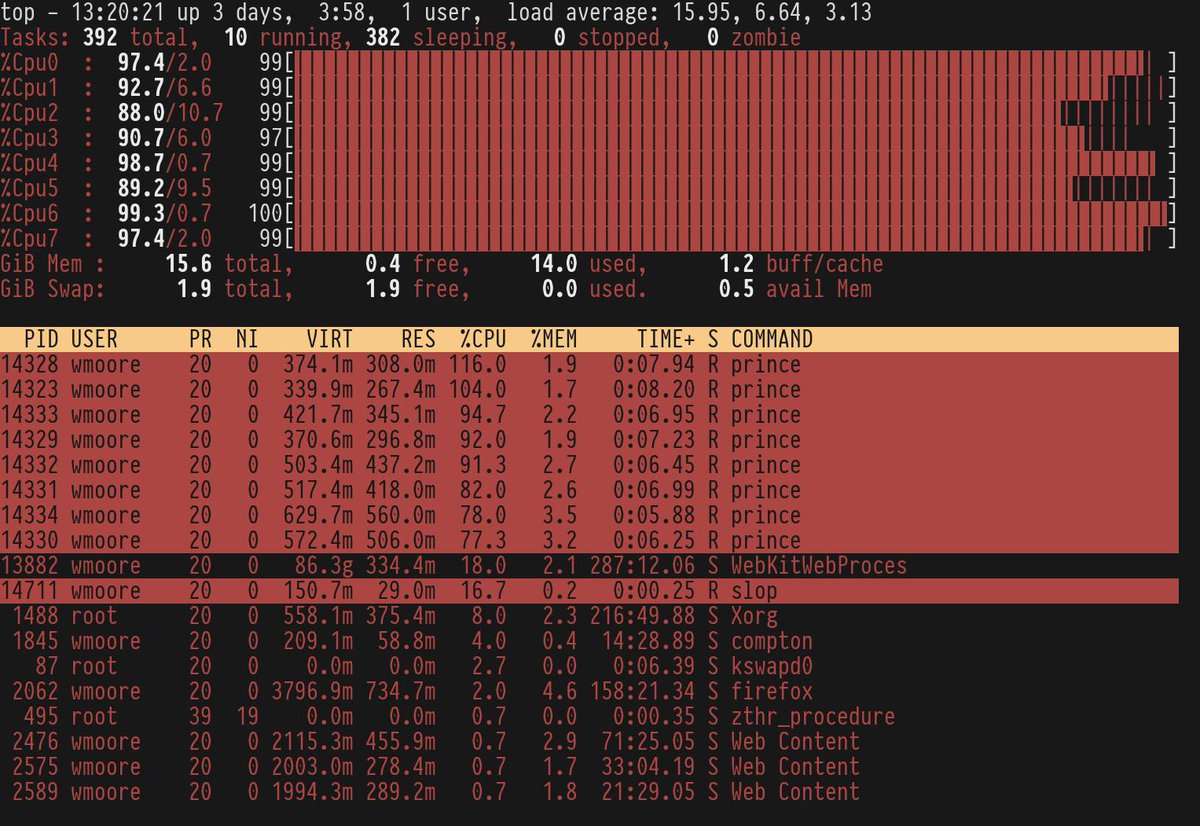This screenshot has height=826, width=1200.
Task: Select the zthr_procedure process row
Action: click(x=400, y=716)
